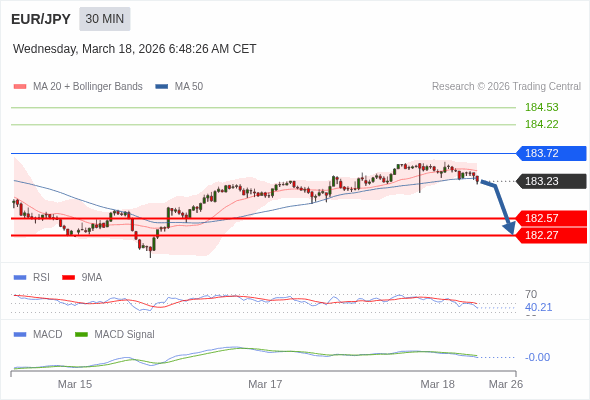The width and height of the screenshot is (590, 400).
Task: Select the 183.72 blue pivot price tag
Action: click(552, 153)
